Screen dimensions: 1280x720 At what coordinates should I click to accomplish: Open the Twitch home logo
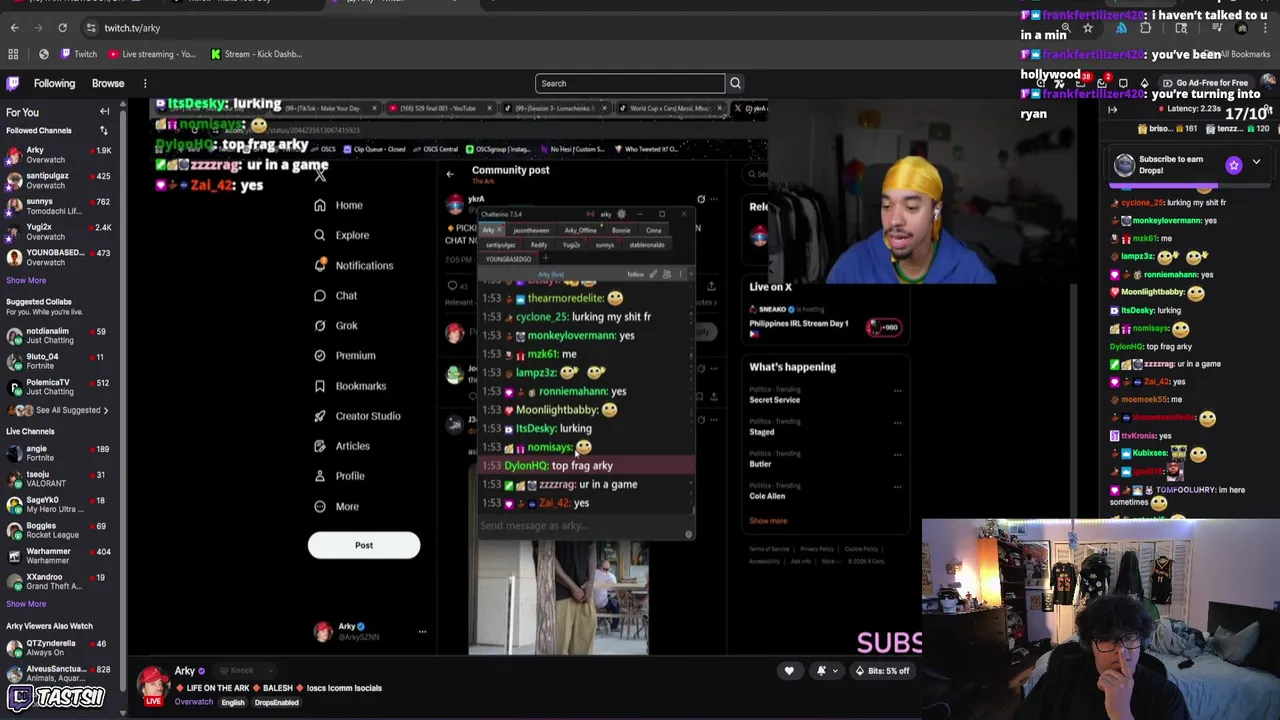point(13,84)
